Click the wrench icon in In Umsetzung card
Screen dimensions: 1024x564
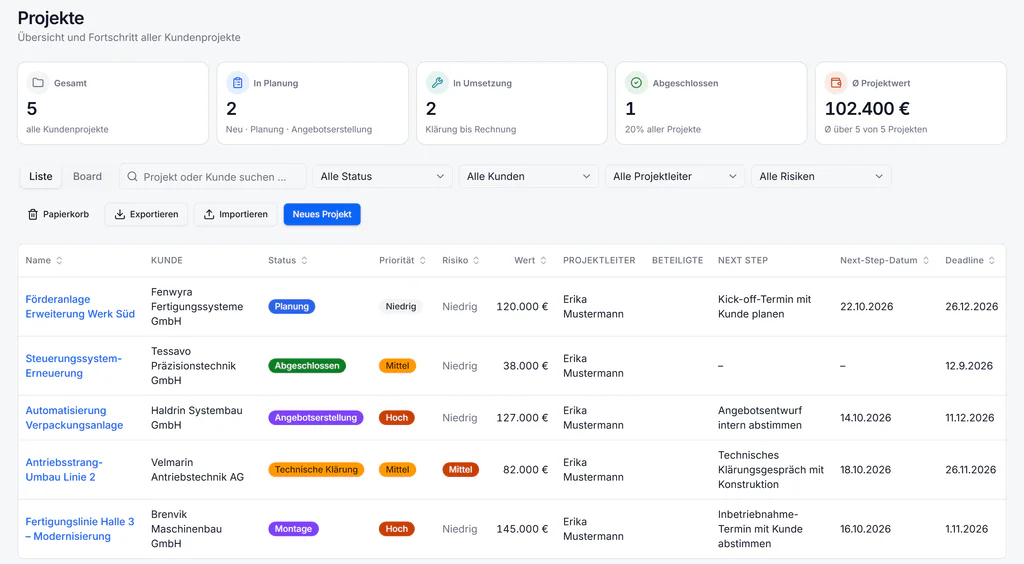coord(438,83)
